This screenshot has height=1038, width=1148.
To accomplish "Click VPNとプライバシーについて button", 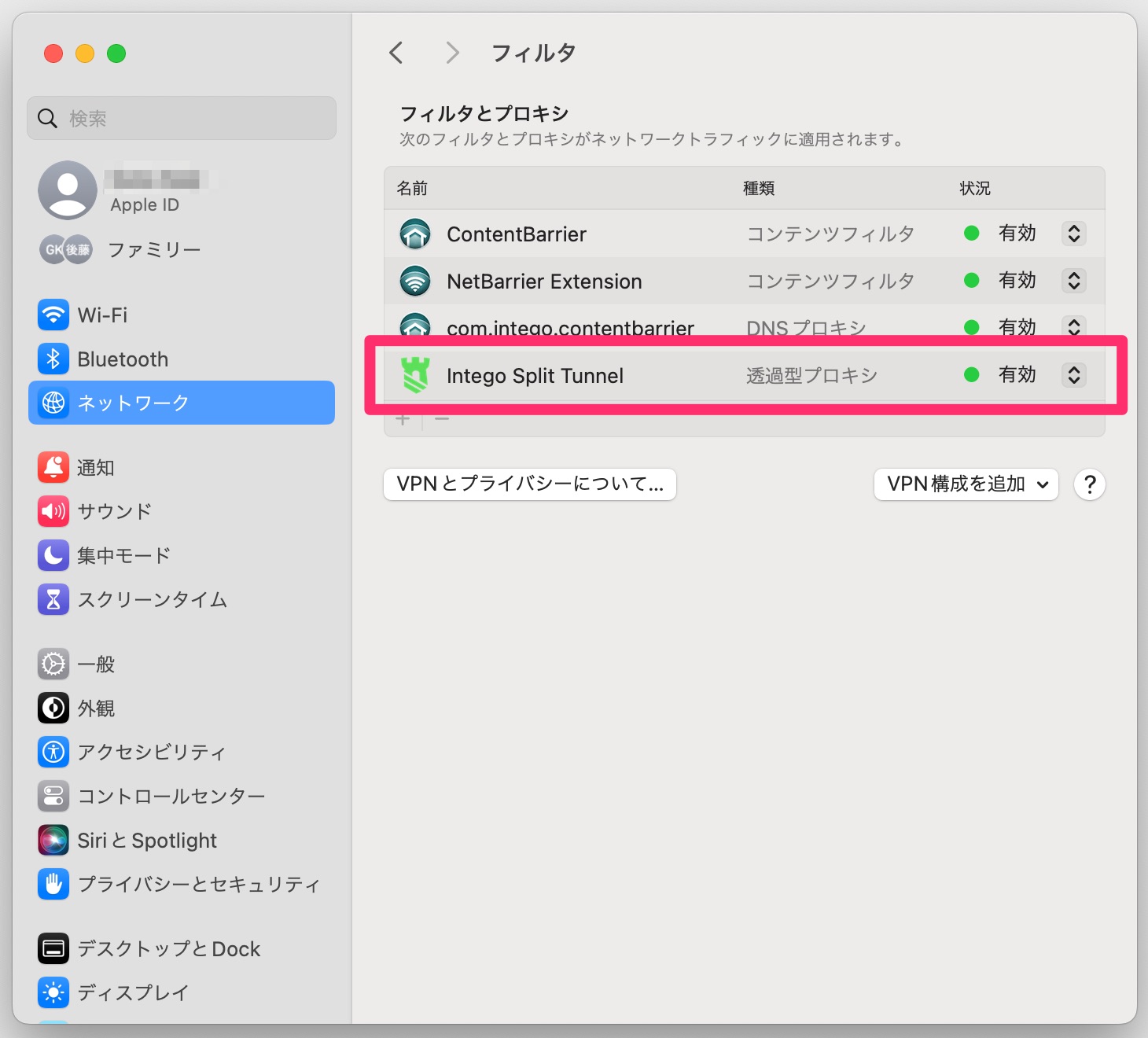I will pyautogui.click(x=530, y=484).
